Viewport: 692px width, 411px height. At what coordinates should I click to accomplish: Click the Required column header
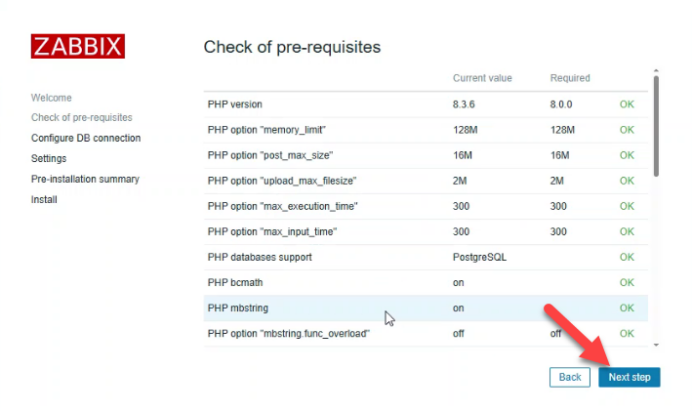coord(570,78)
